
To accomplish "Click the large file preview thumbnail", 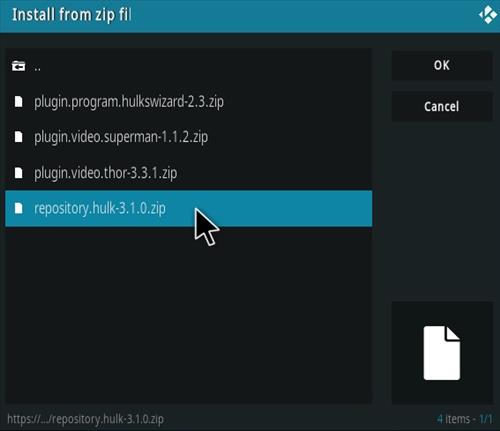I will coord(442,353).
